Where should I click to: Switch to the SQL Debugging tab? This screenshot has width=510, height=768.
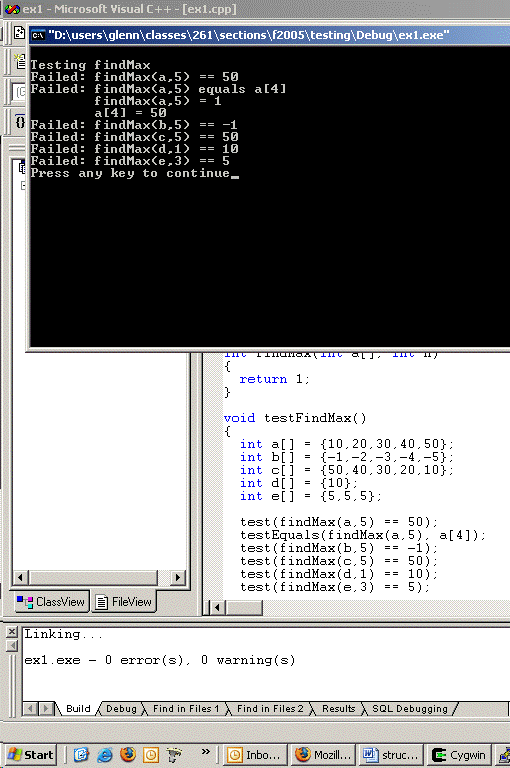click(410, 708)
